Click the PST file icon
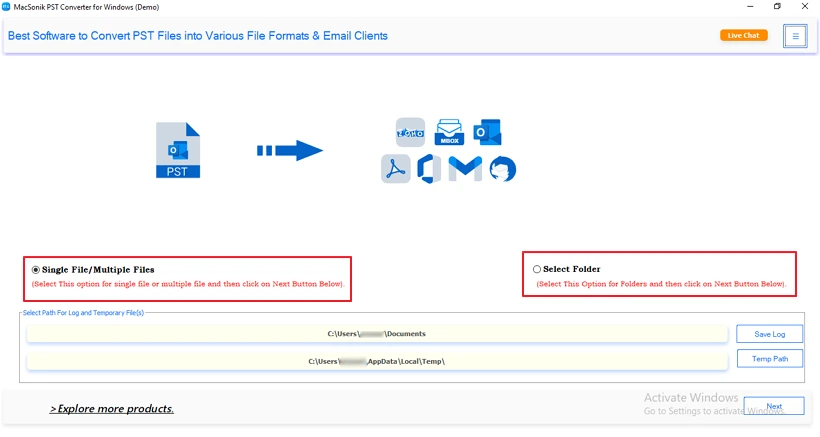This screenshot has width=820, height=437. coord(178,151)
